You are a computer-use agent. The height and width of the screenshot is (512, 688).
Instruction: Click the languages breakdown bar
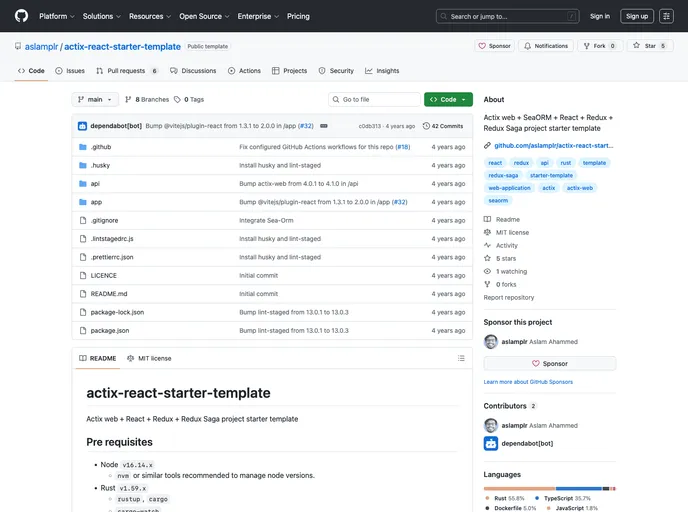tap(550, 489)
